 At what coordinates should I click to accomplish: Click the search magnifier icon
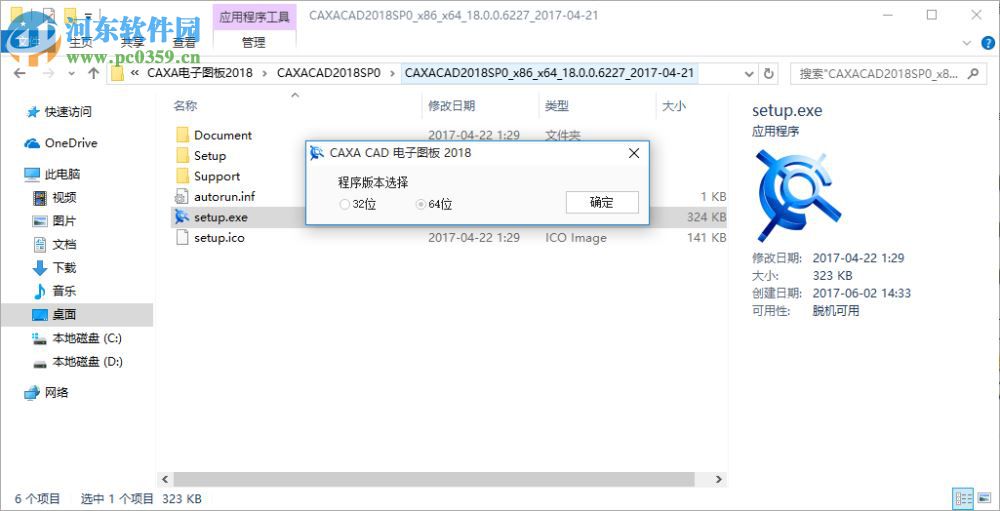click(x=973, y=73)
